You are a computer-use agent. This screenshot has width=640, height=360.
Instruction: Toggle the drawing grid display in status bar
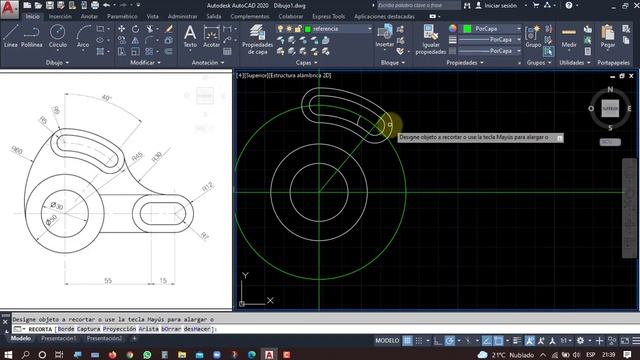[407, 341]
